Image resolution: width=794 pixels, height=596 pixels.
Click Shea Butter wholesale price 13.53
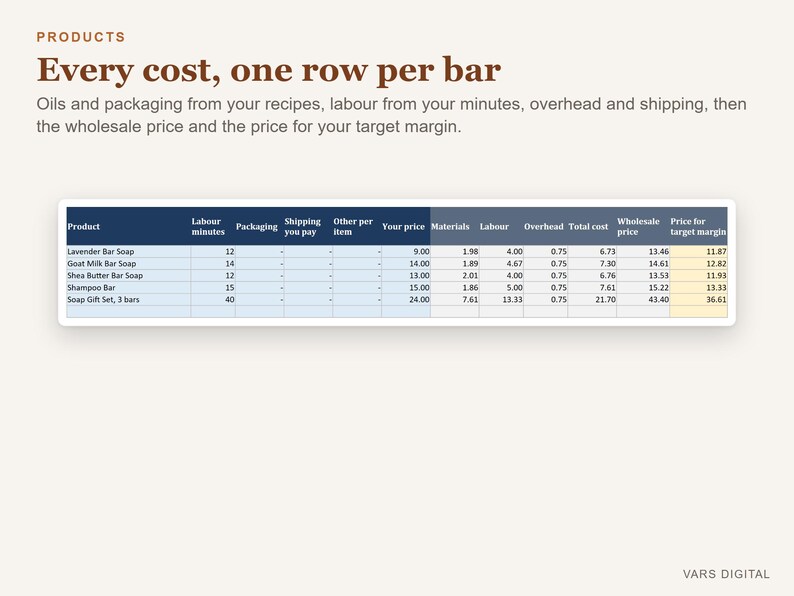coord(643,276)
